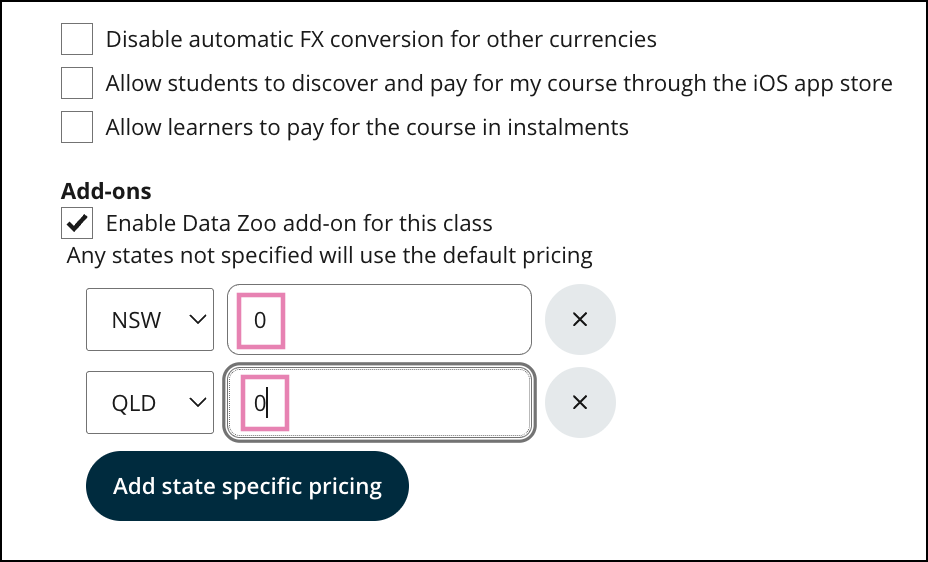Delete the QLD pricing row

(x=580, y=403)
